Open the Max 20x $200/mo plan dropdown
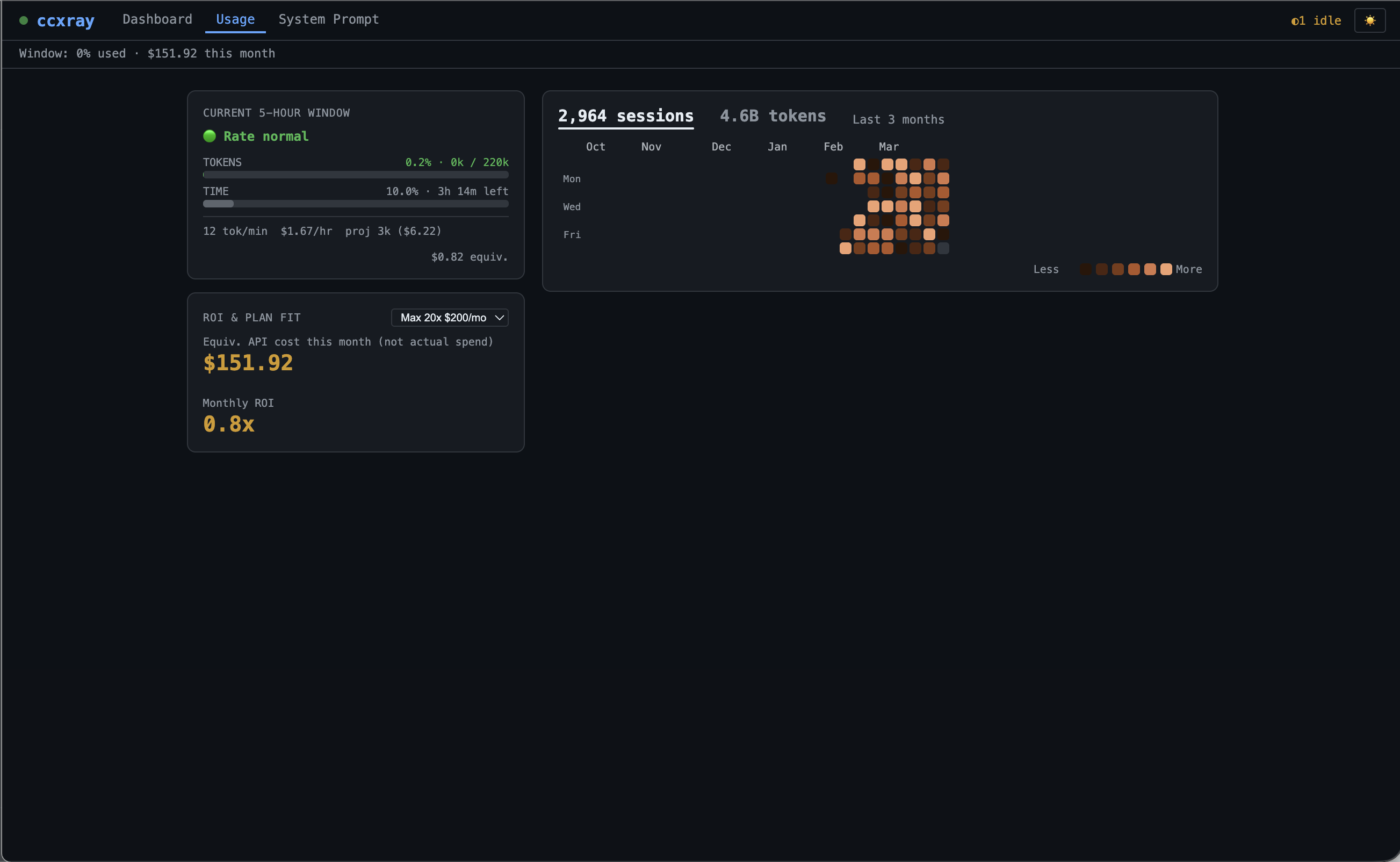The width and height of the screenshot is (1400, 862). (443, 318)
